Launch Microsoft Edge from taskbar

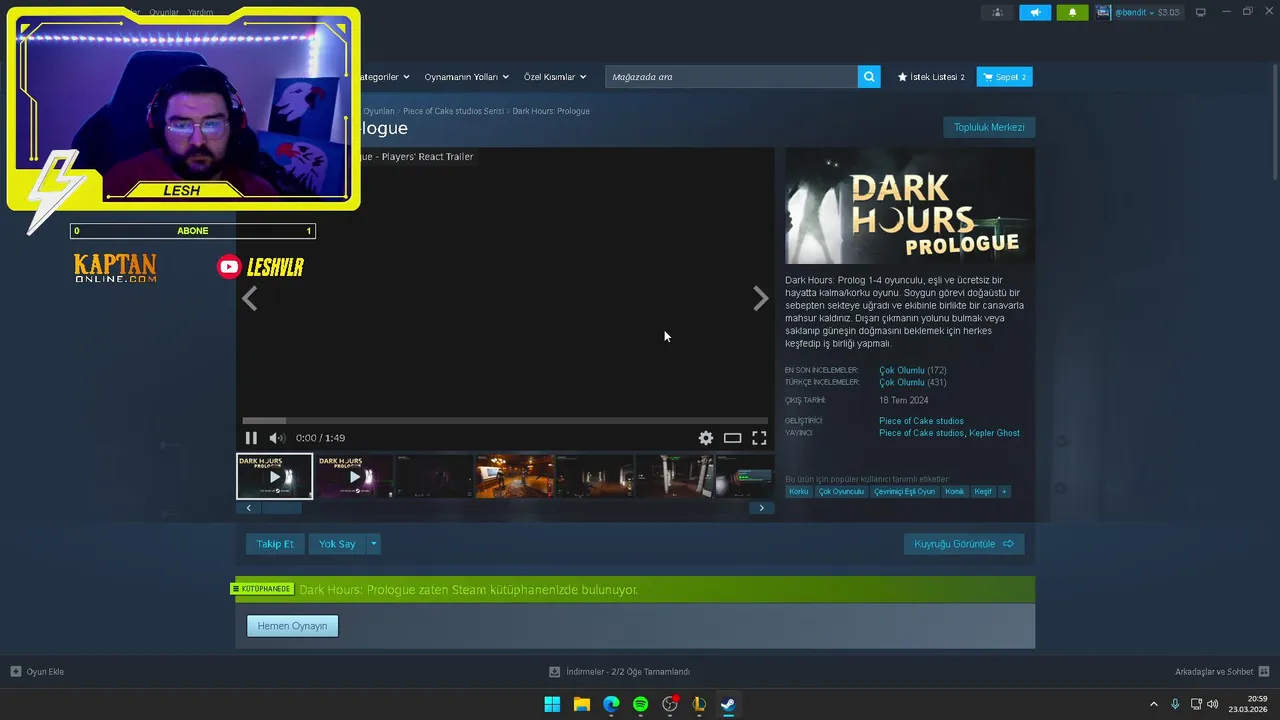click(x=611, y=704)
